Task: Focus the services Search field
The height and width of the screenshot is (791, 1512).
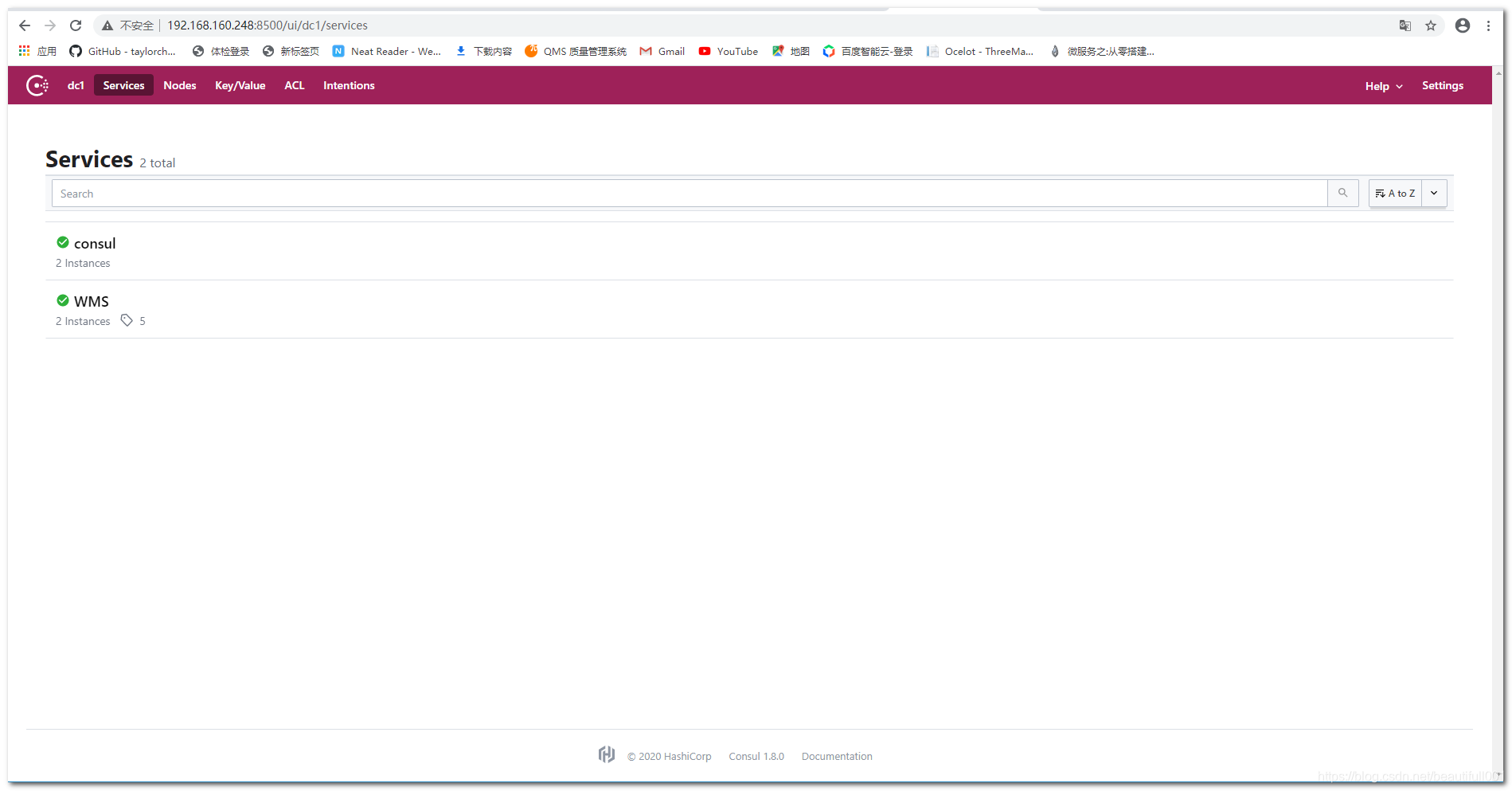Action: point(690,193)
